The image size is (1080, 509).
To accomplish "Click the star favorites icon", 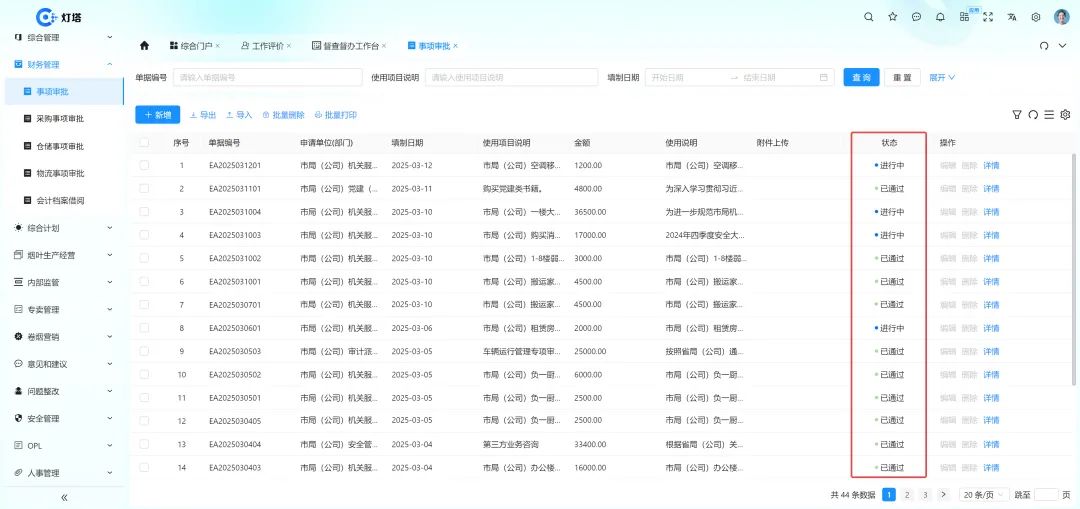I will (x=893, y=17).
